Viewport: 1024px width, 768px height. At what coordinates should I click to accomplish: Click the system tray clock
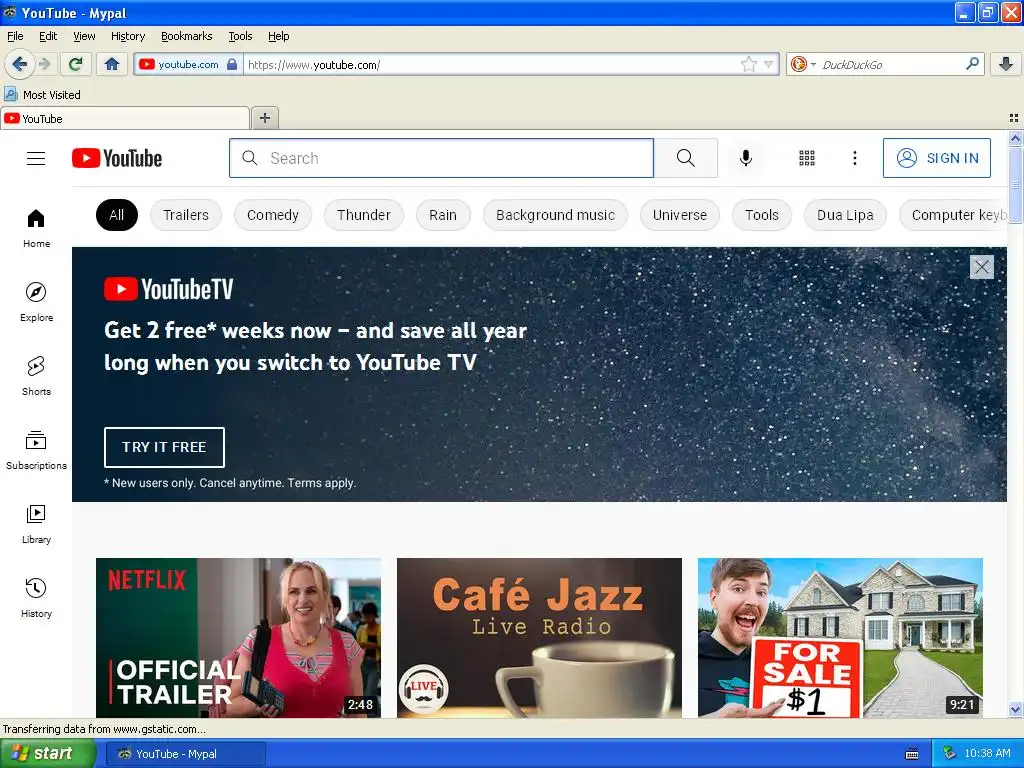point(987,754)
